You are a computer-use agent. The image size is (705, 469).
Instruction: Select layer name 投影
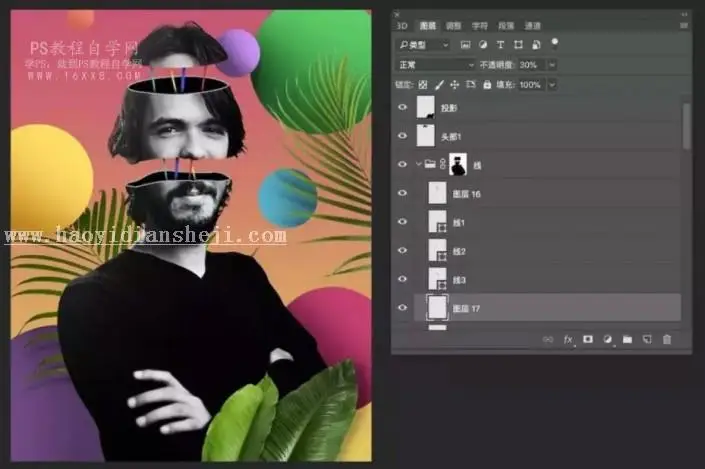point(449,108)
